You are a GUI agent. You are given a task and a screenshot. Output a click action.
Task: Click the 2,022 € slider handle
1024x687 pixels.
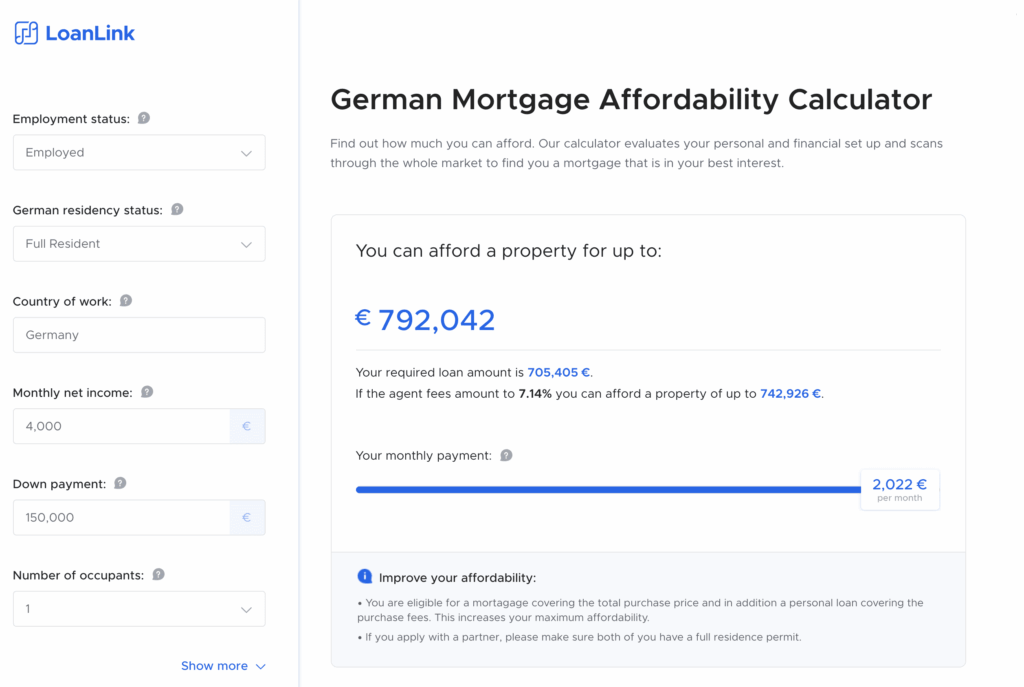pyautogui.click(x=900, y=489)
